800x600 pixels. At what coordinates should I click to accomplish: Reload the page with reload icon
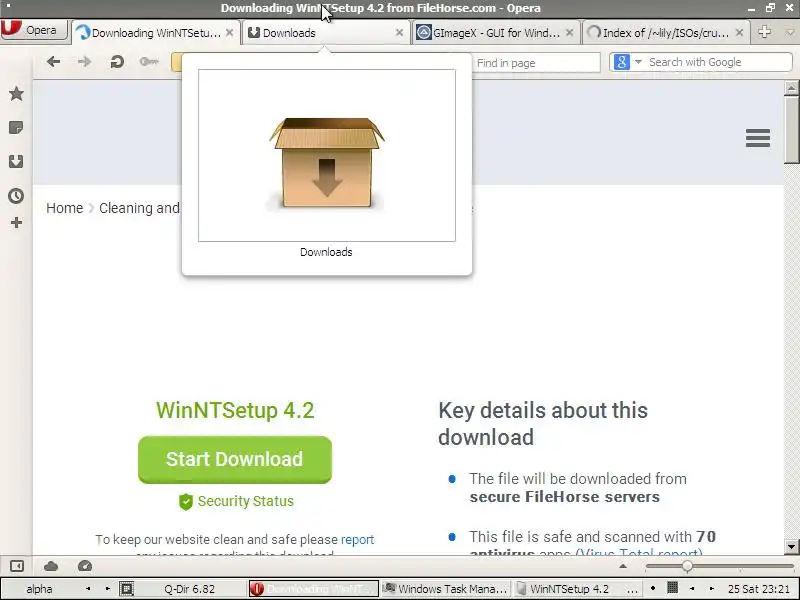pos(117,62)
